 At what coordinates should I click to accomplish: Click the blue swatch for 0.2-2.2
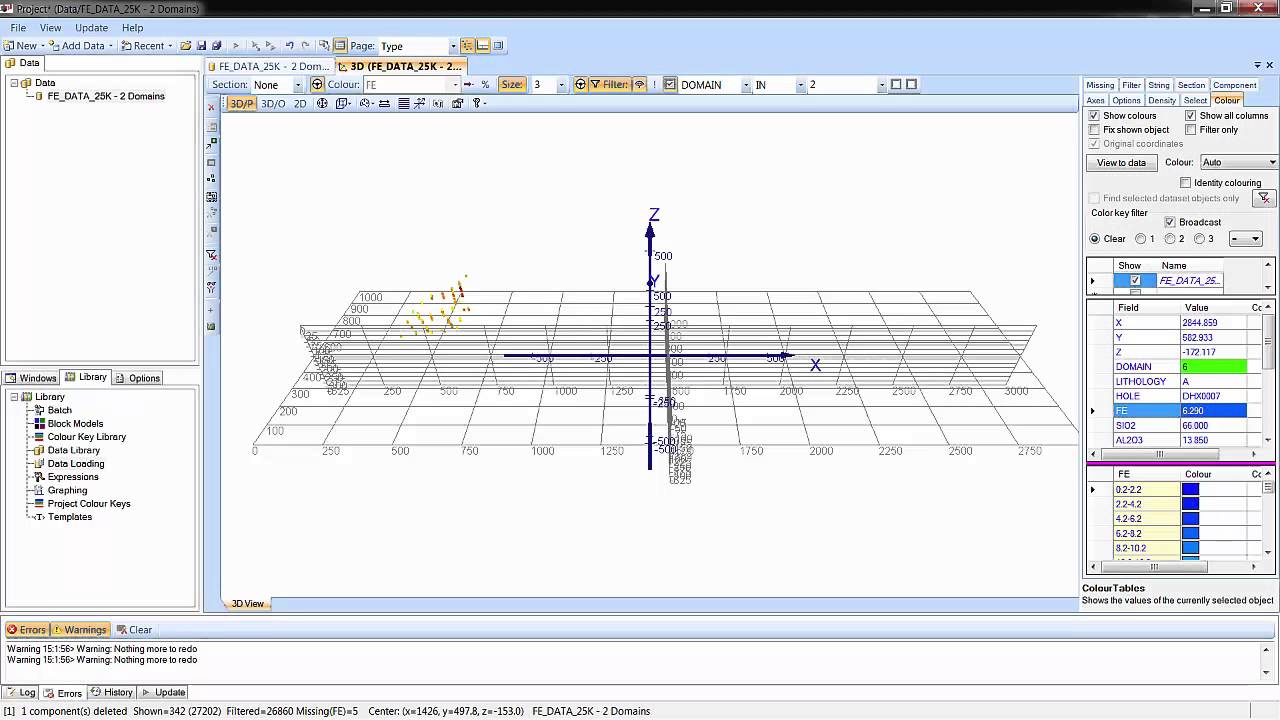click(x=1190, y=489)
